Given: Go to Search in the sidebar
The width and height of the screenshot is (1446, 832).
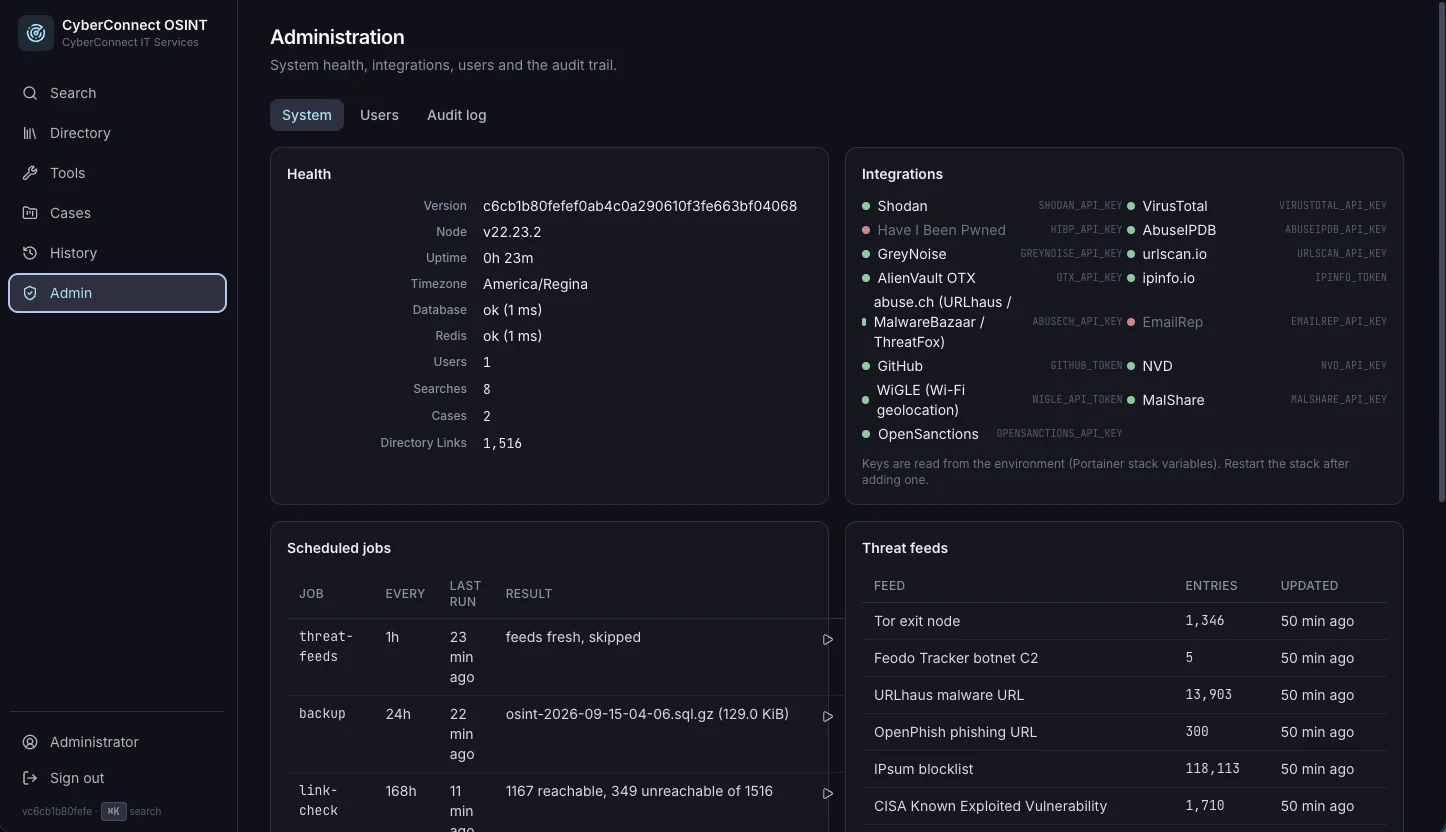Looking at the screenshot, I should pyautogui.click(x=117, y=93).
